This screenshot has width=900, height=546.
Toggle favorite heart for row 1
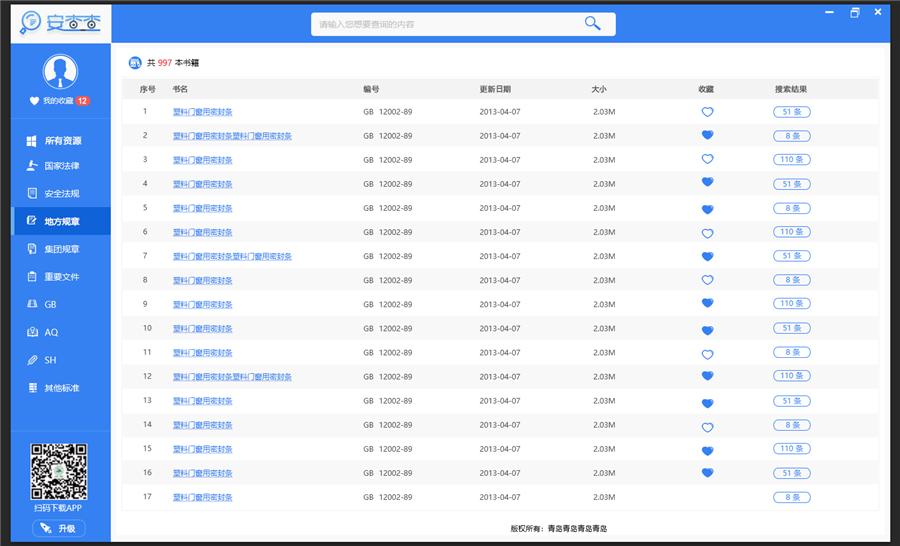pyautogui.click(x=707, y=112)
